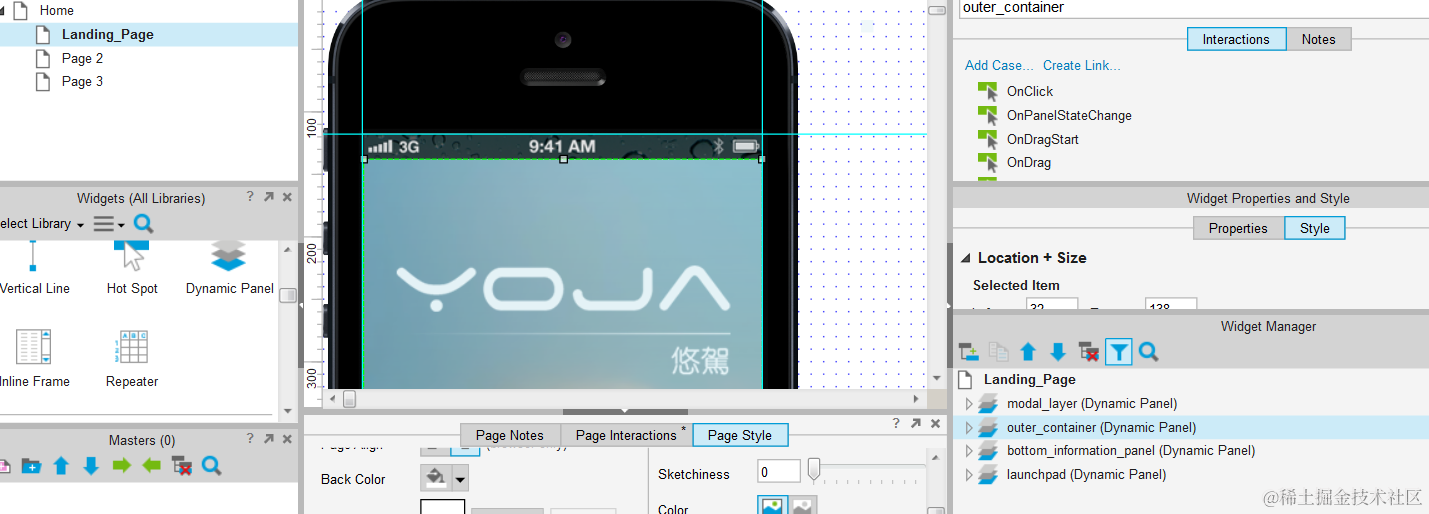Select the Landing_Page root in Widget Manager

[1029, 380]
